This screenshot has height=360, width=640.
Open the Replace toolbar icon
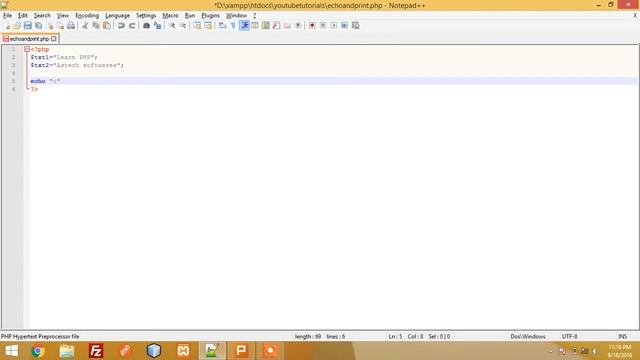157,25
